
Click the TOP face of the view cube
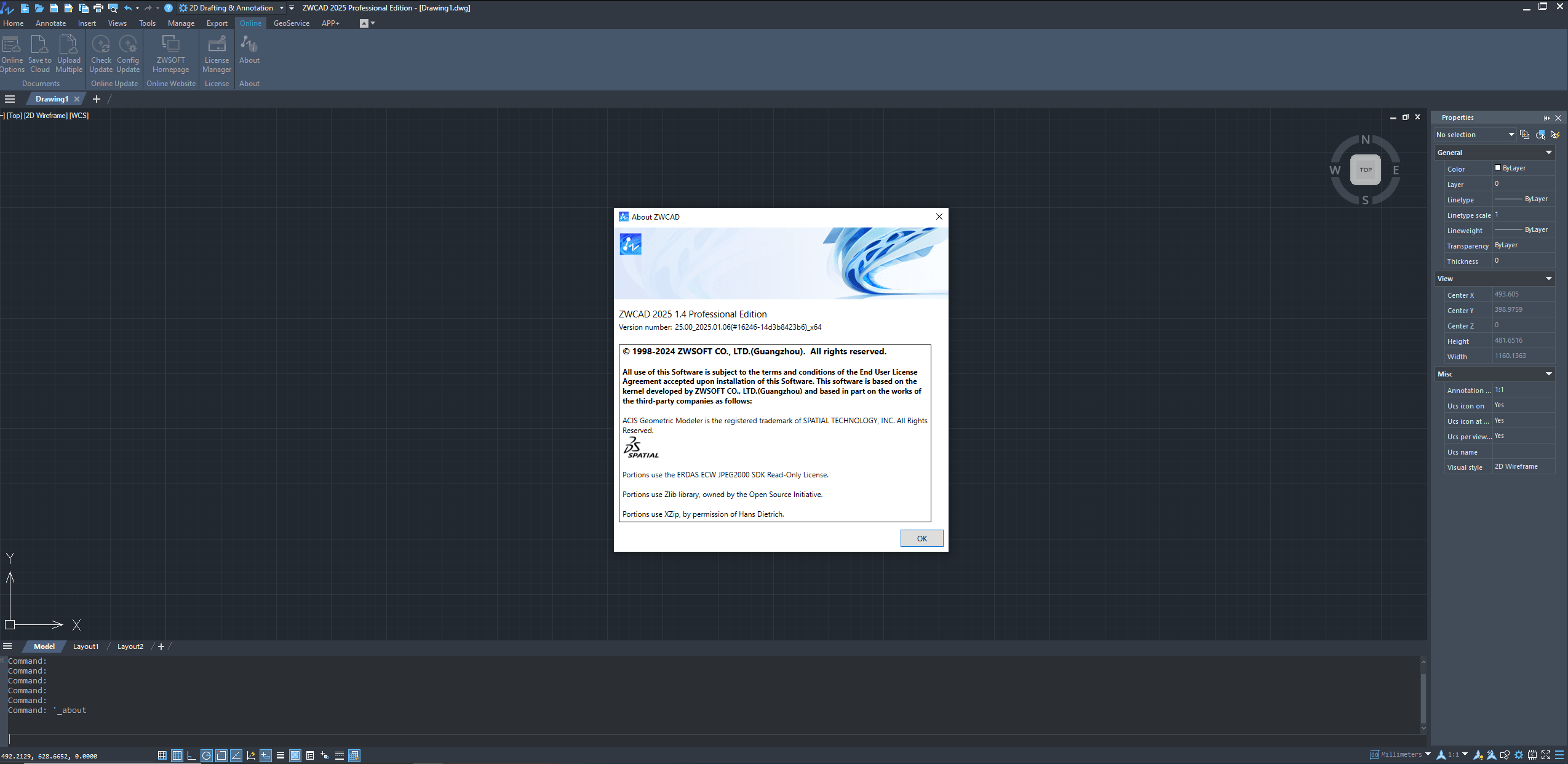[1365, 170]
